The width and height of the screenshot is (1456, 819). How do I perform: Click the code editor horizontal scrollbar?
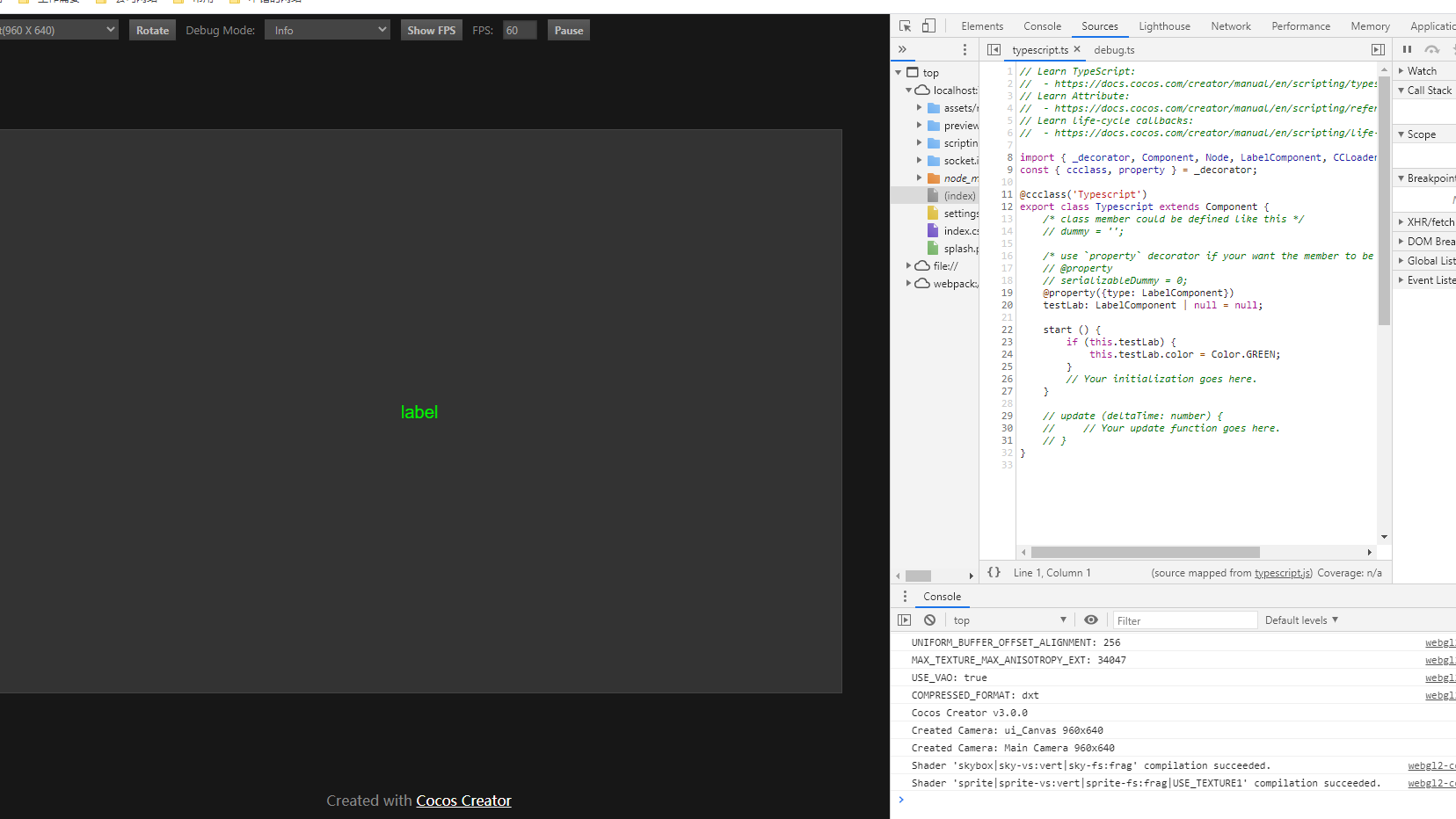click(1145, 552)
